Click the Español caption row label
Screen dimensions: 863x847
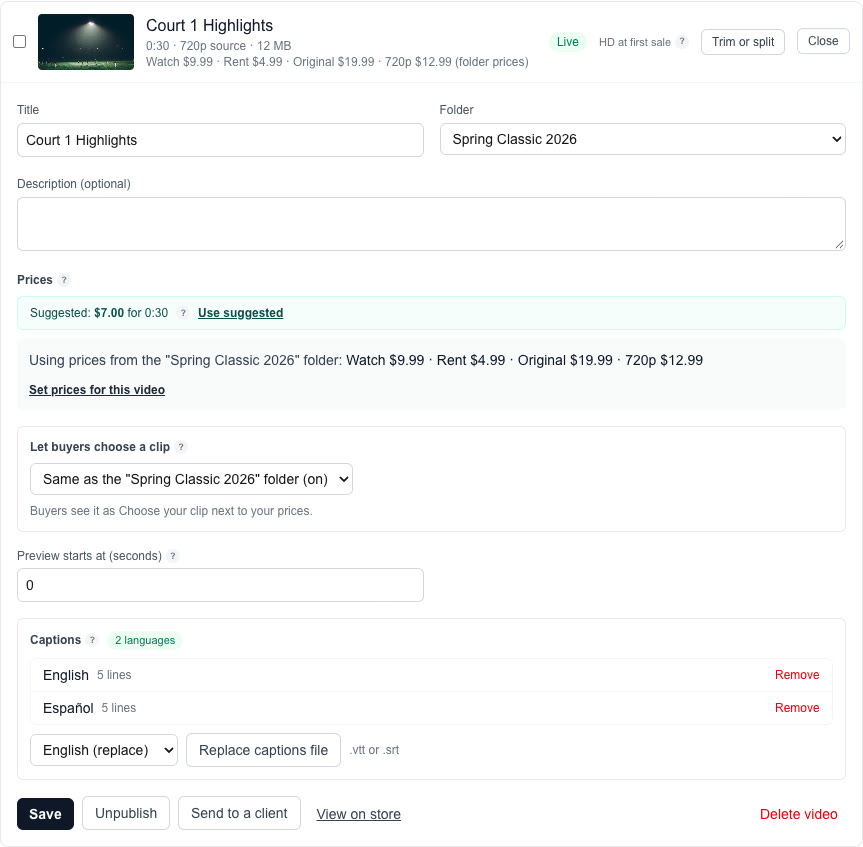pyautogui.click(x=68, y=708)
